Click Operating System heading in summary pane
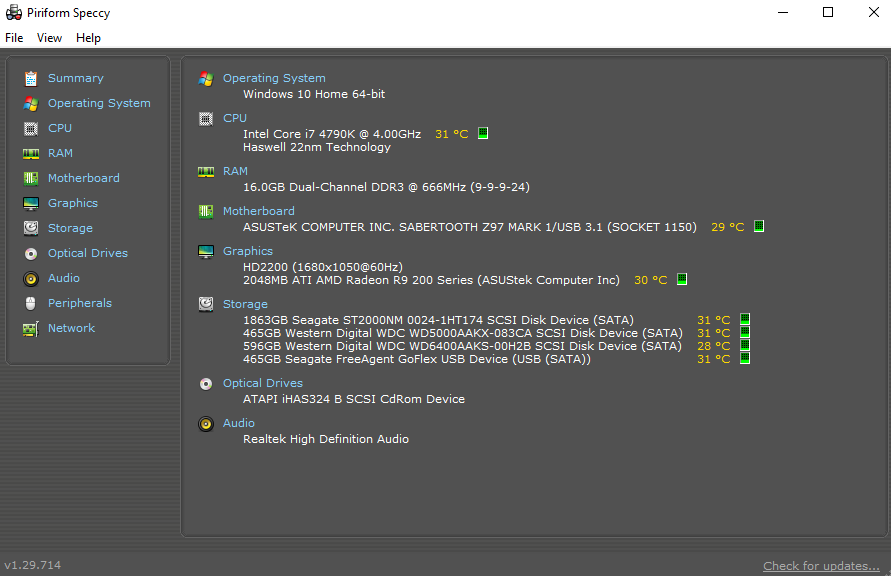 274,78
